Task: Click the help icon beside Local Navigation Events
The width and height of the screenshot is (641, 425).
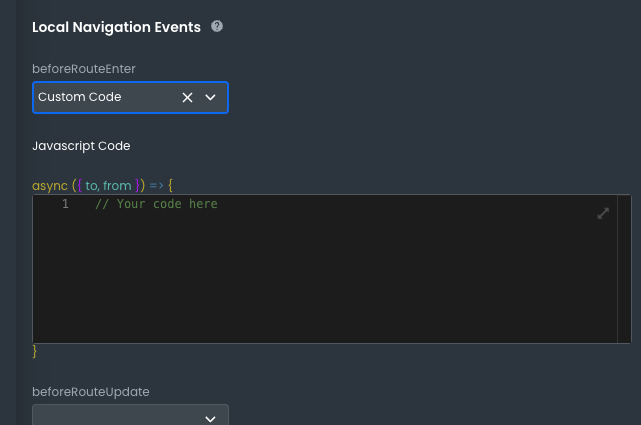Action: (217, 27)
